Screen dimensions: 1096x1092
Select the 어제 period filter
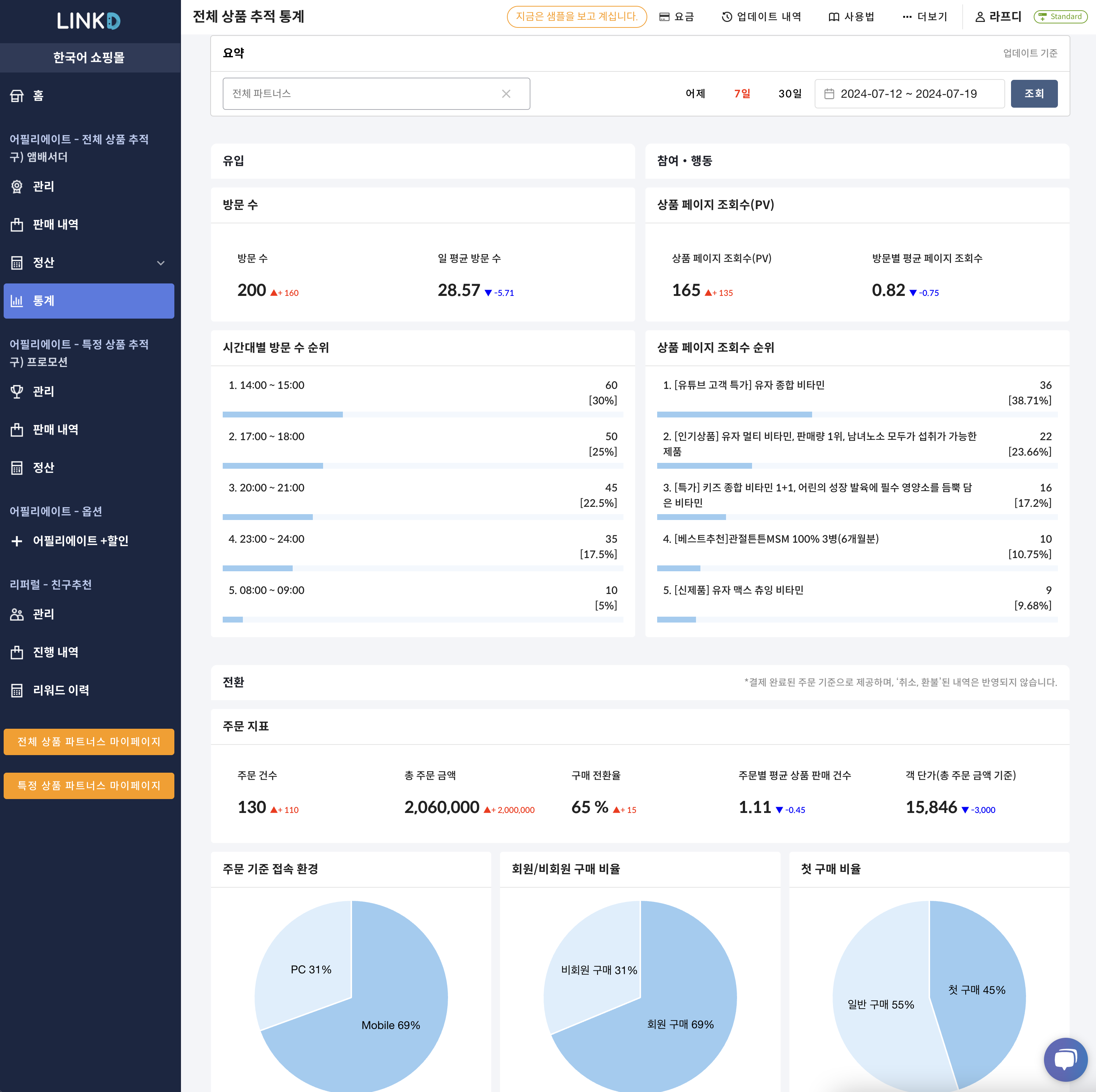coord(696,93)
